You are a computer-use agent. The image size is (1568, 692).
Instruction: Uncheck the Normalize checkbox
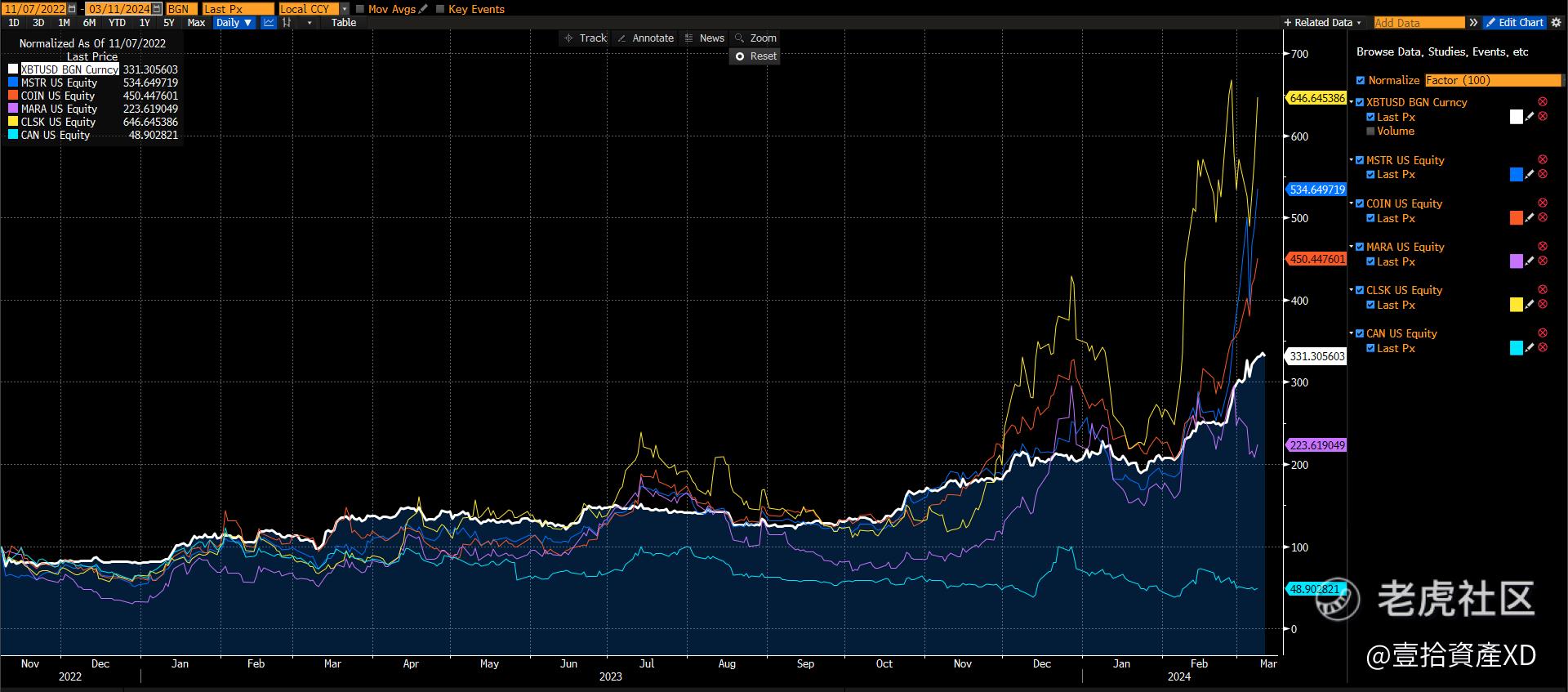coord(1360,80)
